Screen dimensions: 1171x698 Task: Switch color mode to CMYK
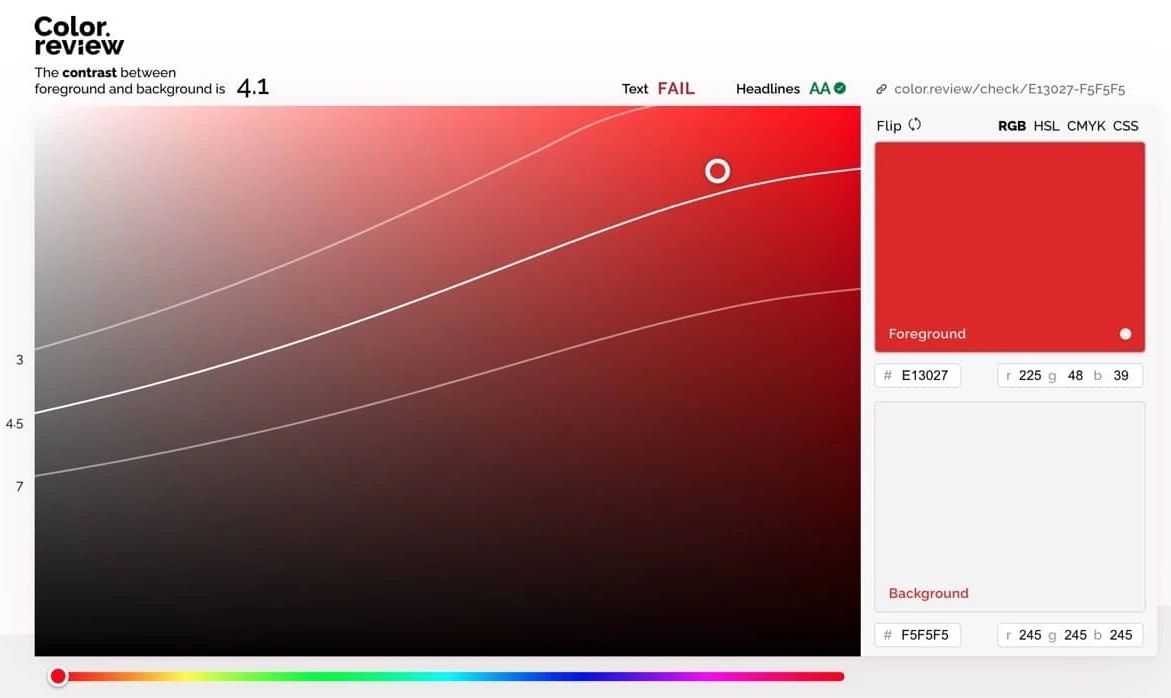[x=1086, y=126]
